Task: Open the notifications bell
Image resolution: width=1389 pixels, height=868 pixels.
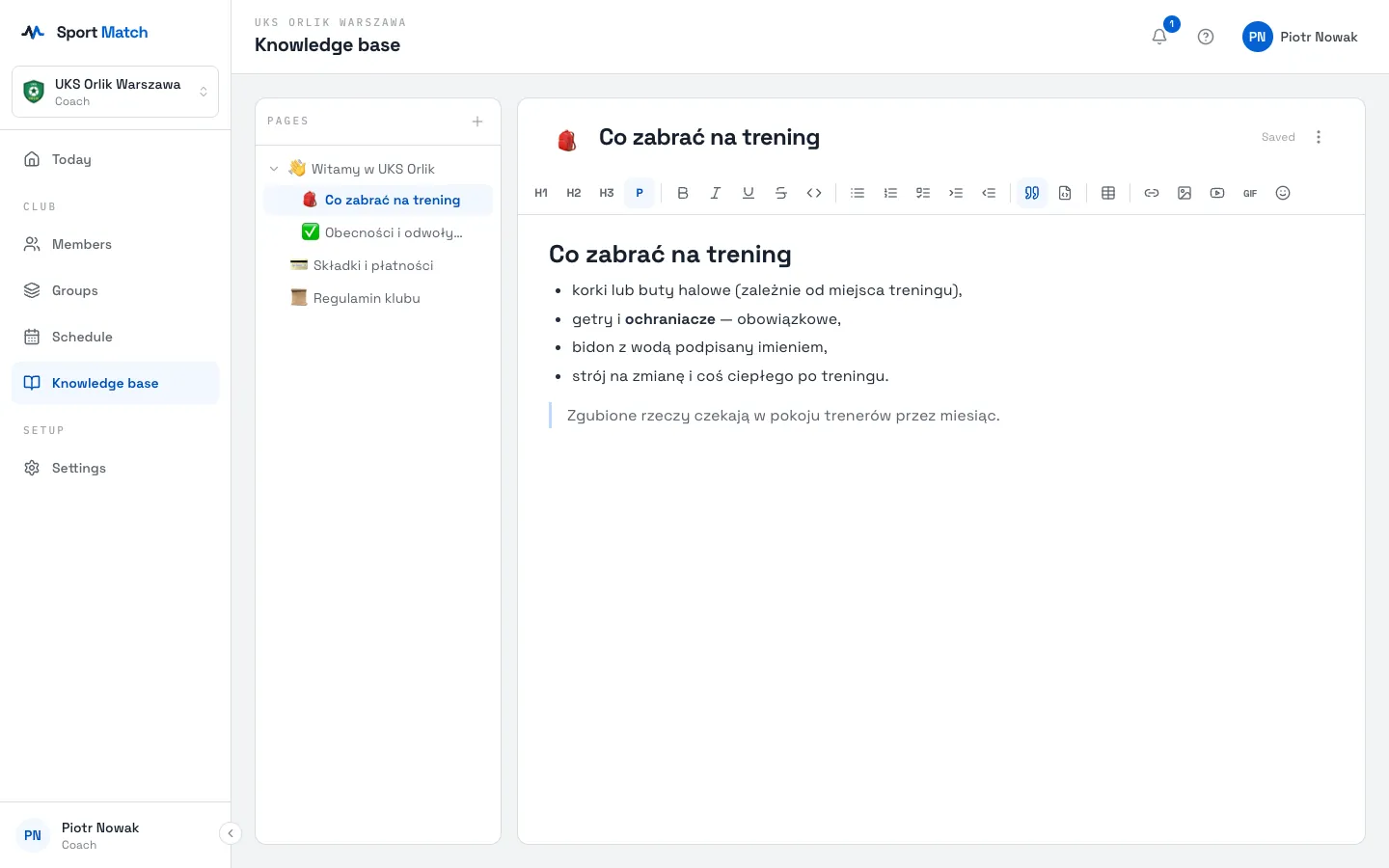Action: [x=1159, y=37]
